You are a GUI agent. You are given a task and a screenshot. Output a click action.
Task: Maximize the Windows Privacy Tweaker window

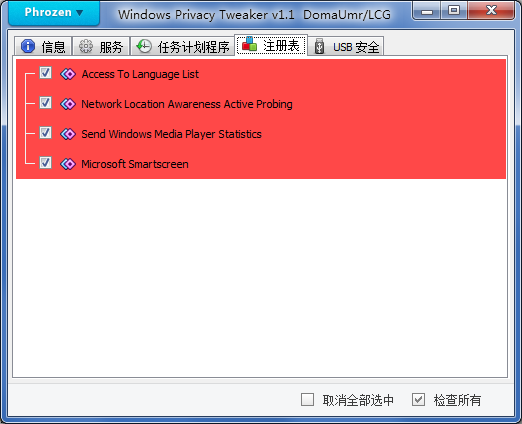coord(454,10)
